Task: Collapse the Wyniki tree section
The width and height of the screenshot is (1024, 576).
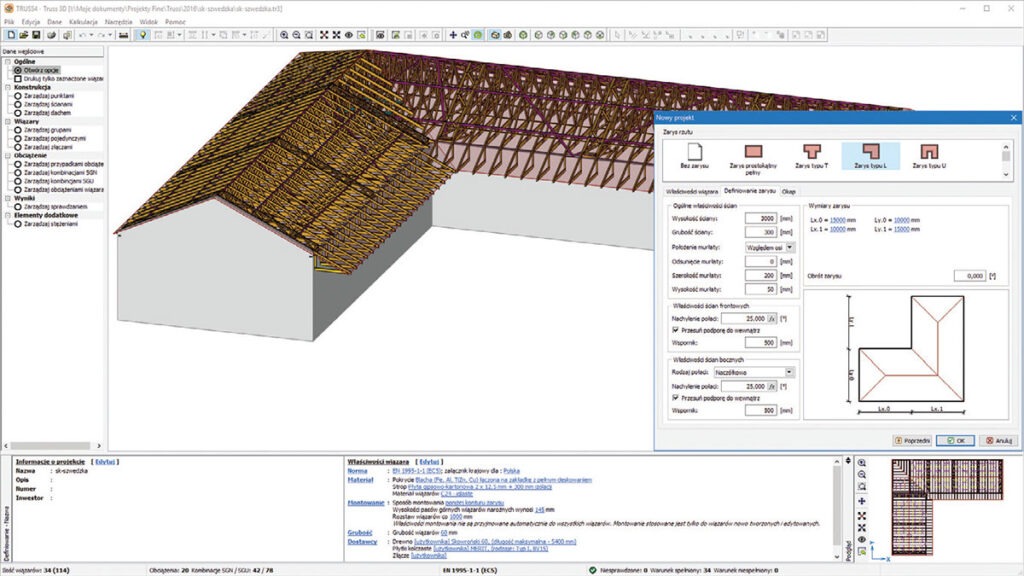Action: 8,198
